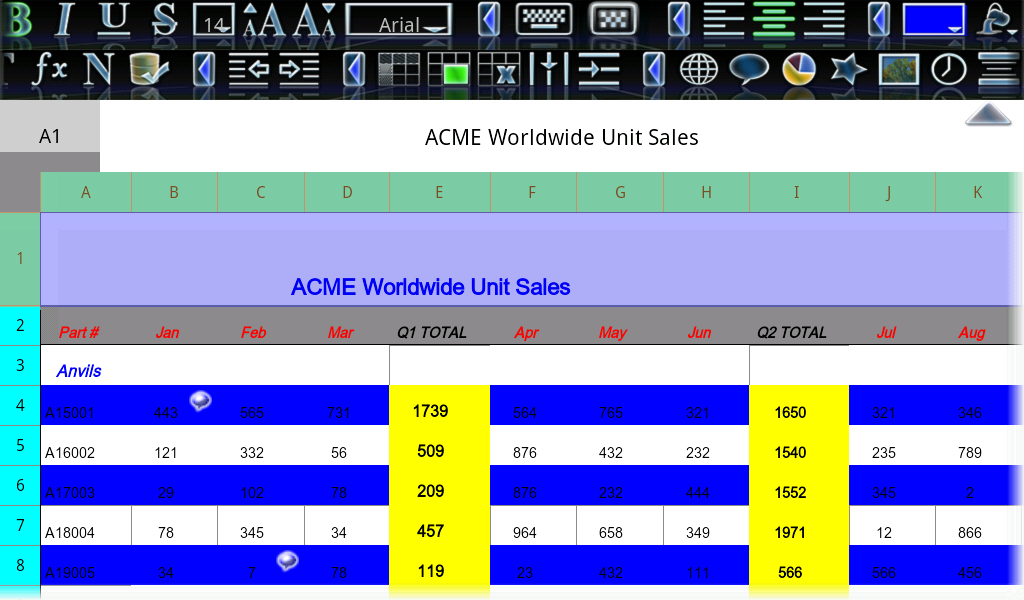Select the Anvils category cell

tap(86, 365)
